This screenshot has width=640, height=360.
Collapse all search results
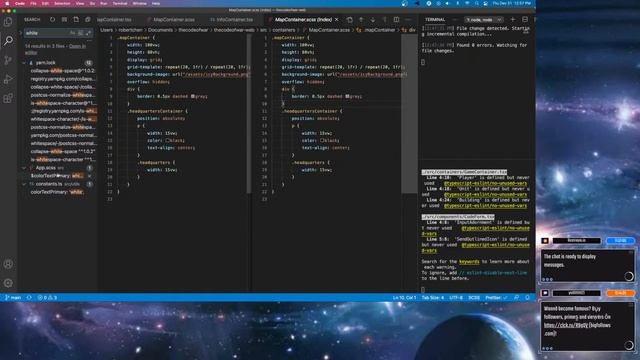pos(88,20)
